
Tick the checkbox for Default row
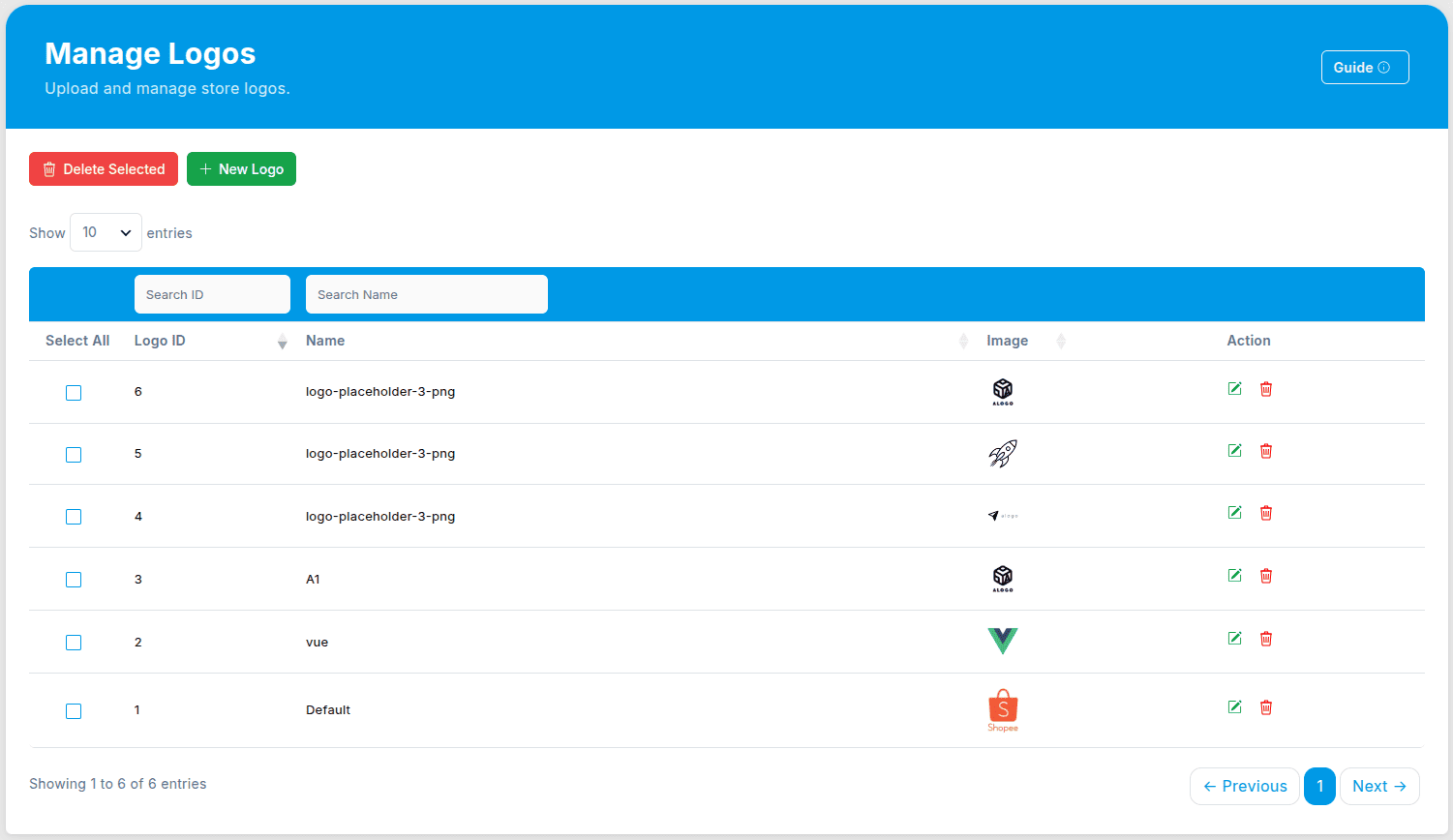coord(74,711)
